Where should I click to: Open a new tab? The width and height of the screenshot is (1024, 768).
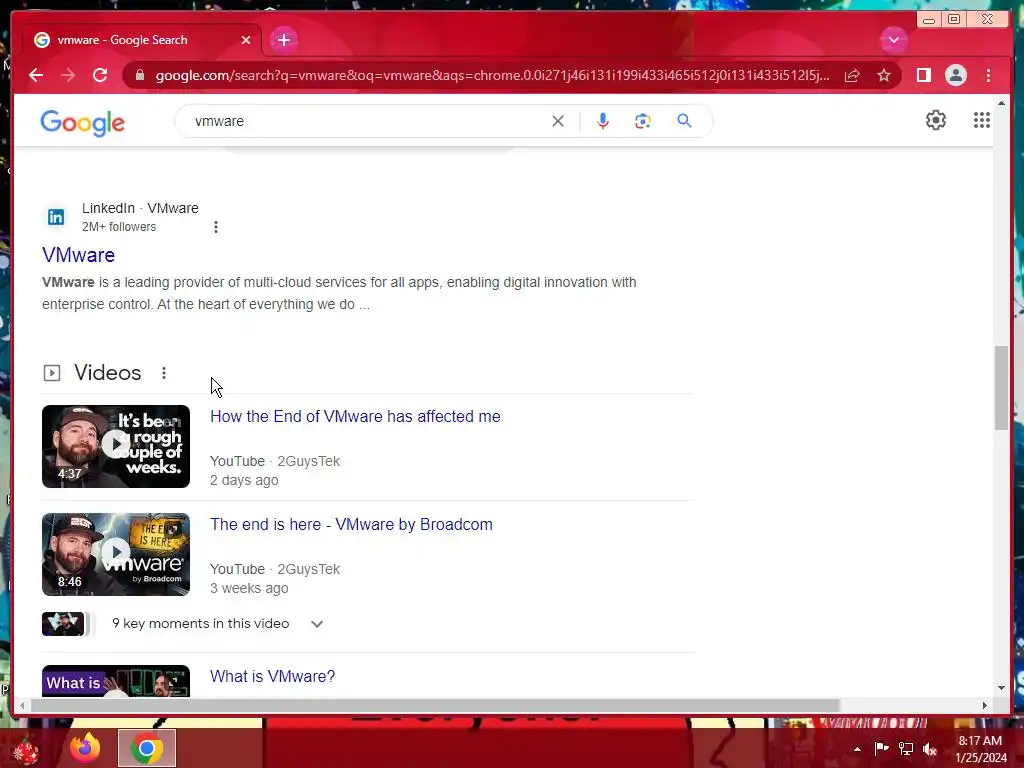point(283,40)
